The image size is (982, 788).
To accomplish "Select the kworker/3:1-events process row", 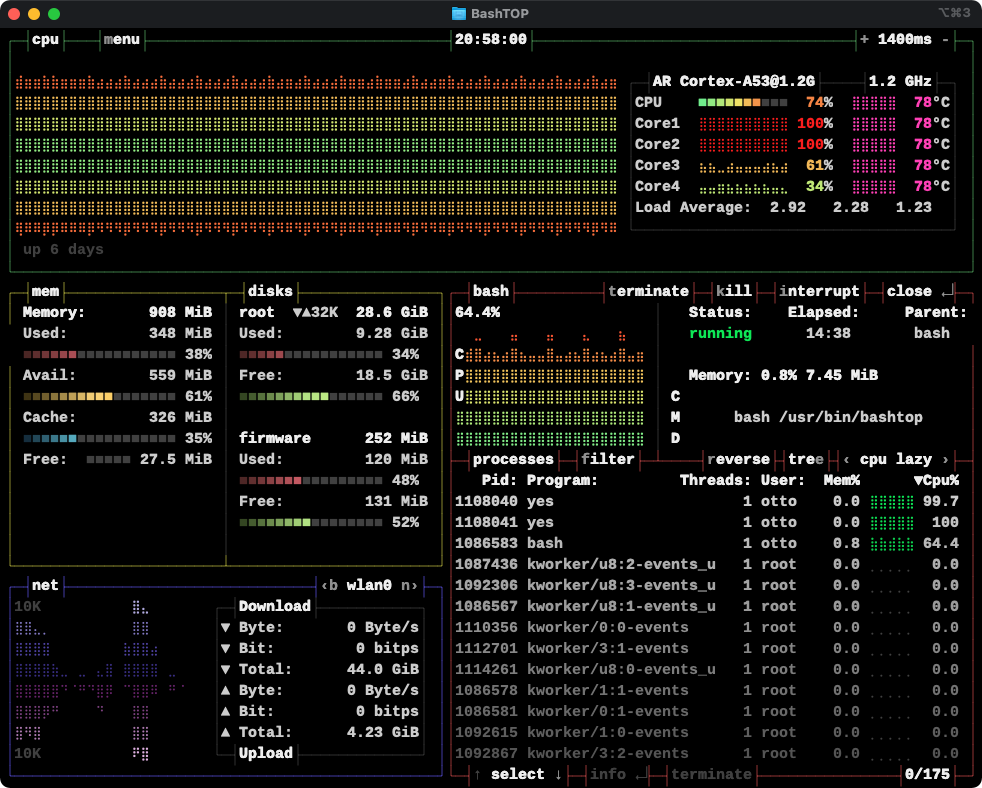I will tap(706, 648).
